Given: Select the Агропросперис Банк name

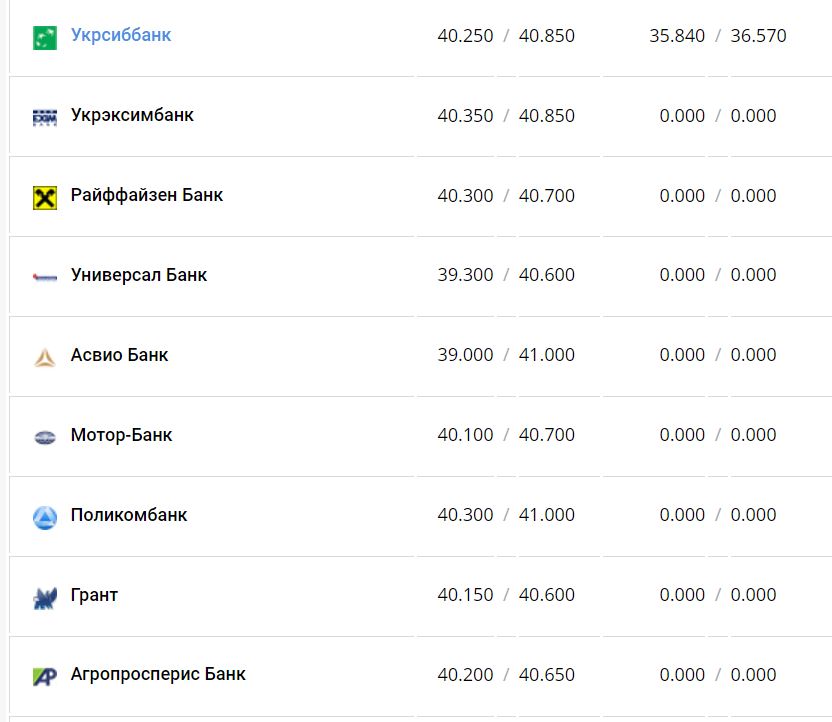Looking at the screenshot, I should click(158, 674).
